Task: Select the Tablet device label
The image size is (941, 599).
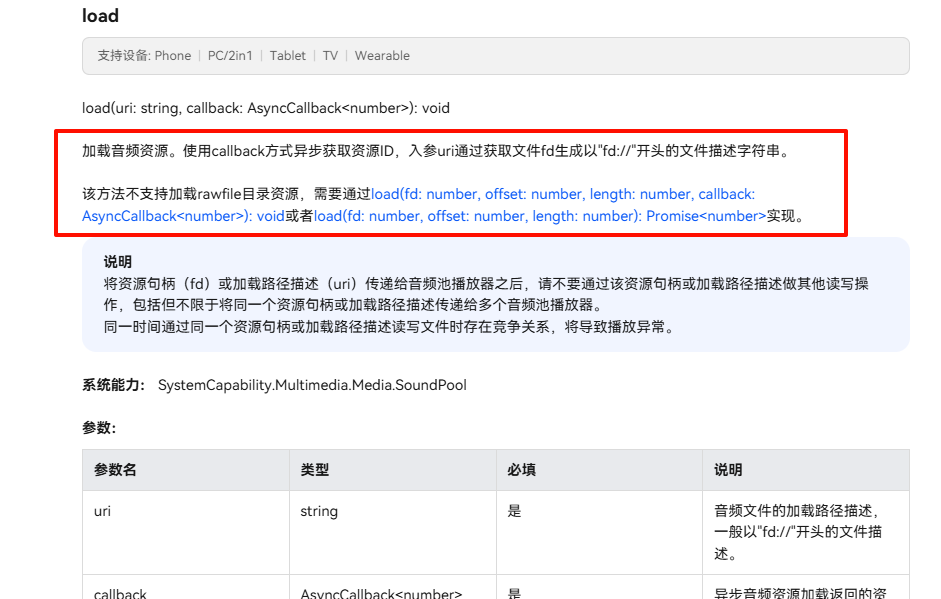Action: coord(288,56)
